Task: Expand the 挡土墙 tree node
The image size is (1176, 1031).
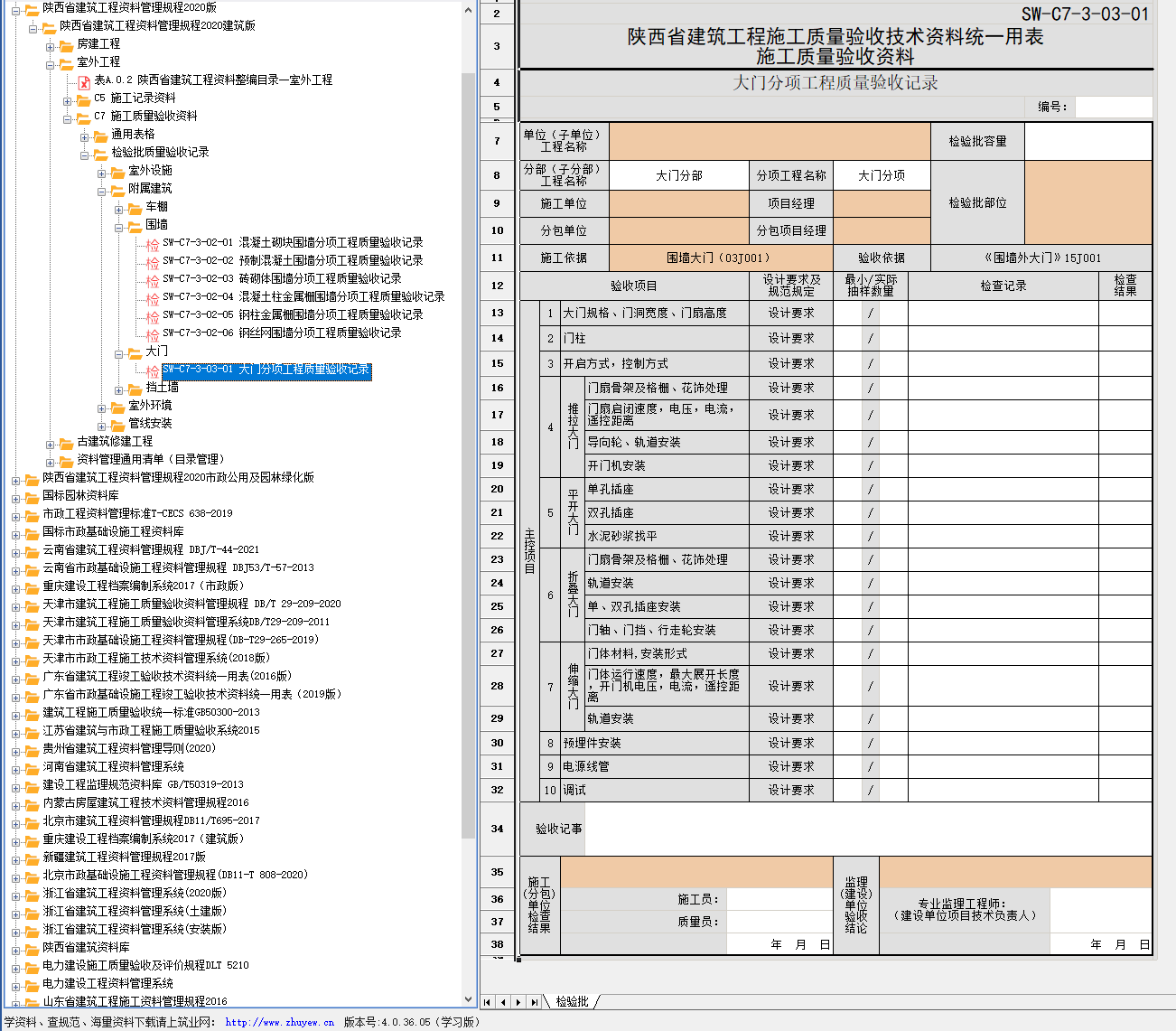Action: pyautogui.click(x=119, y=389)
